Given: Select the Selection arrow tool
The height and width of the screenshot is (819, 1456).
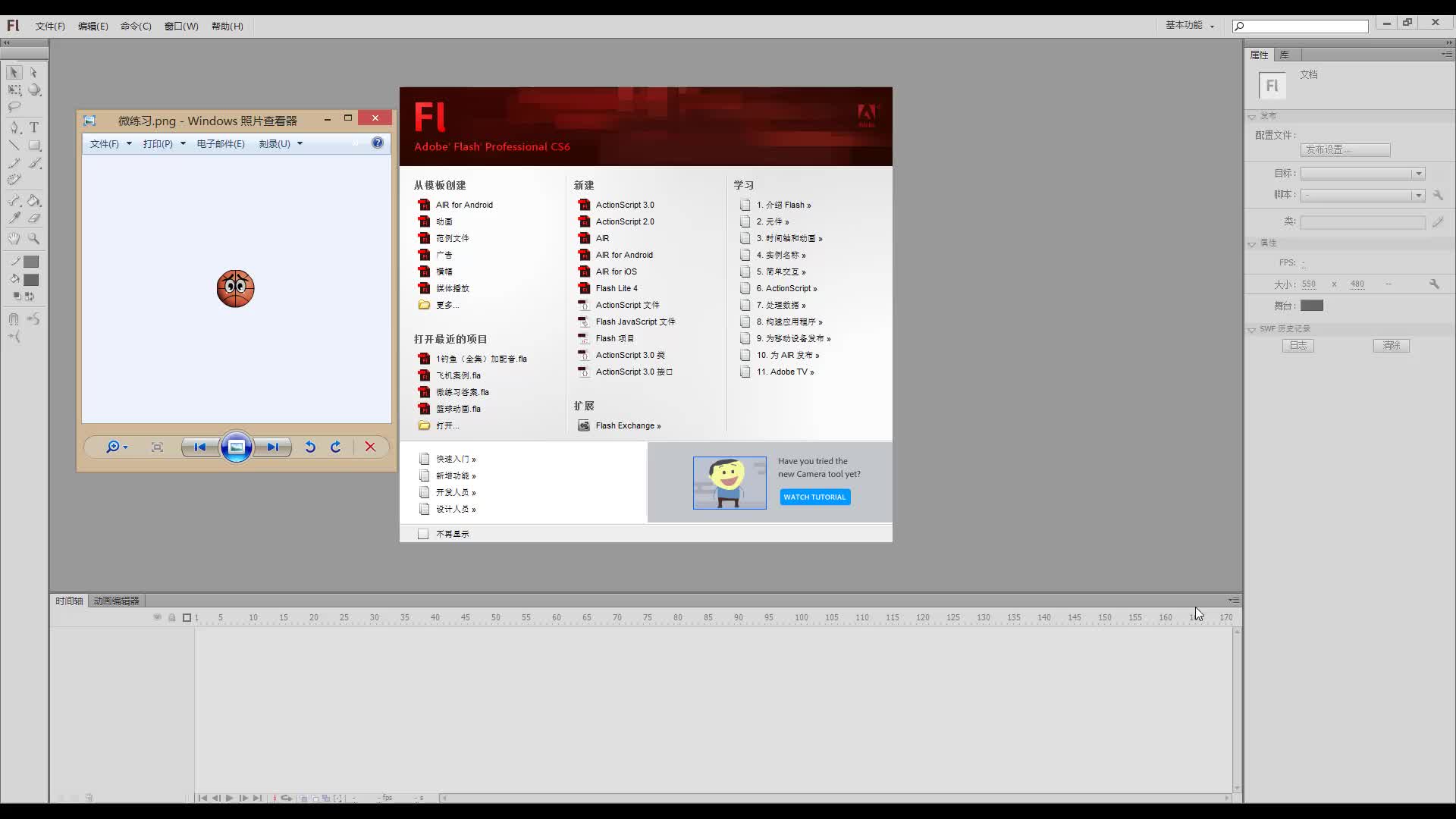Looking at the screenshot, I should tap(14, 73).
